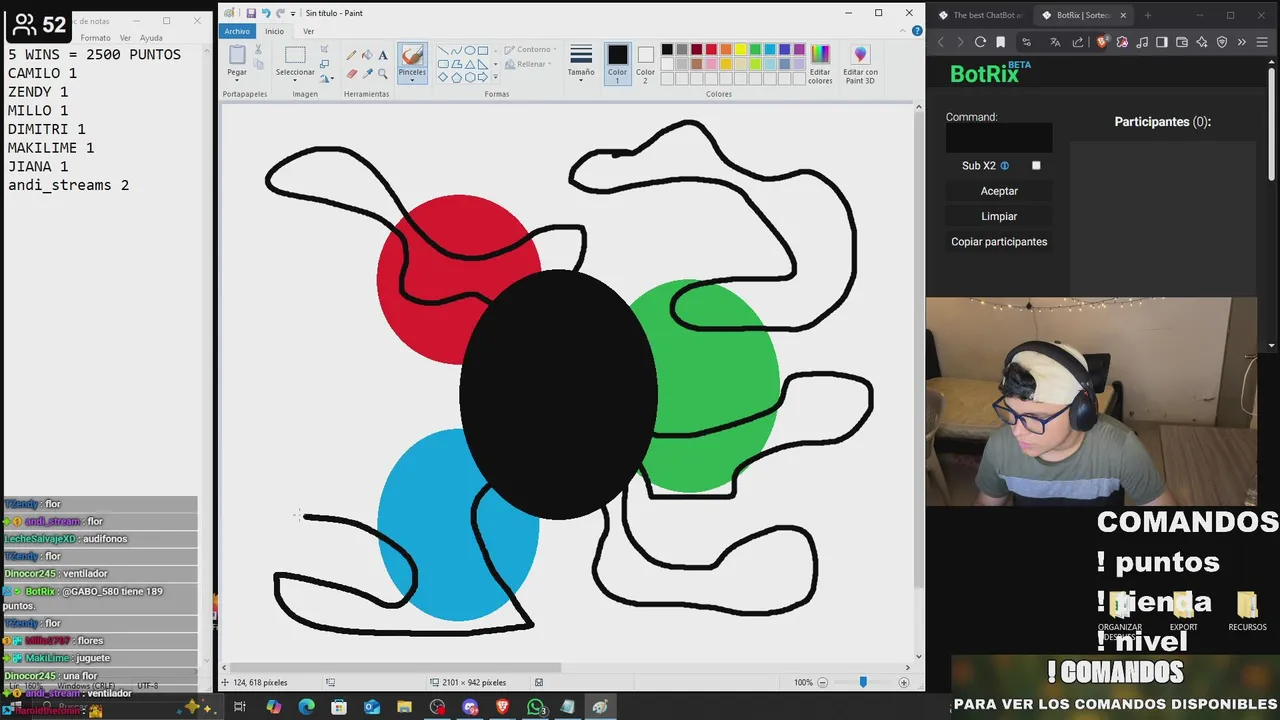Screen dimensions: 1280x720
Task: Click the Sub X2 info icon
Action: [x=1005, y=166]
